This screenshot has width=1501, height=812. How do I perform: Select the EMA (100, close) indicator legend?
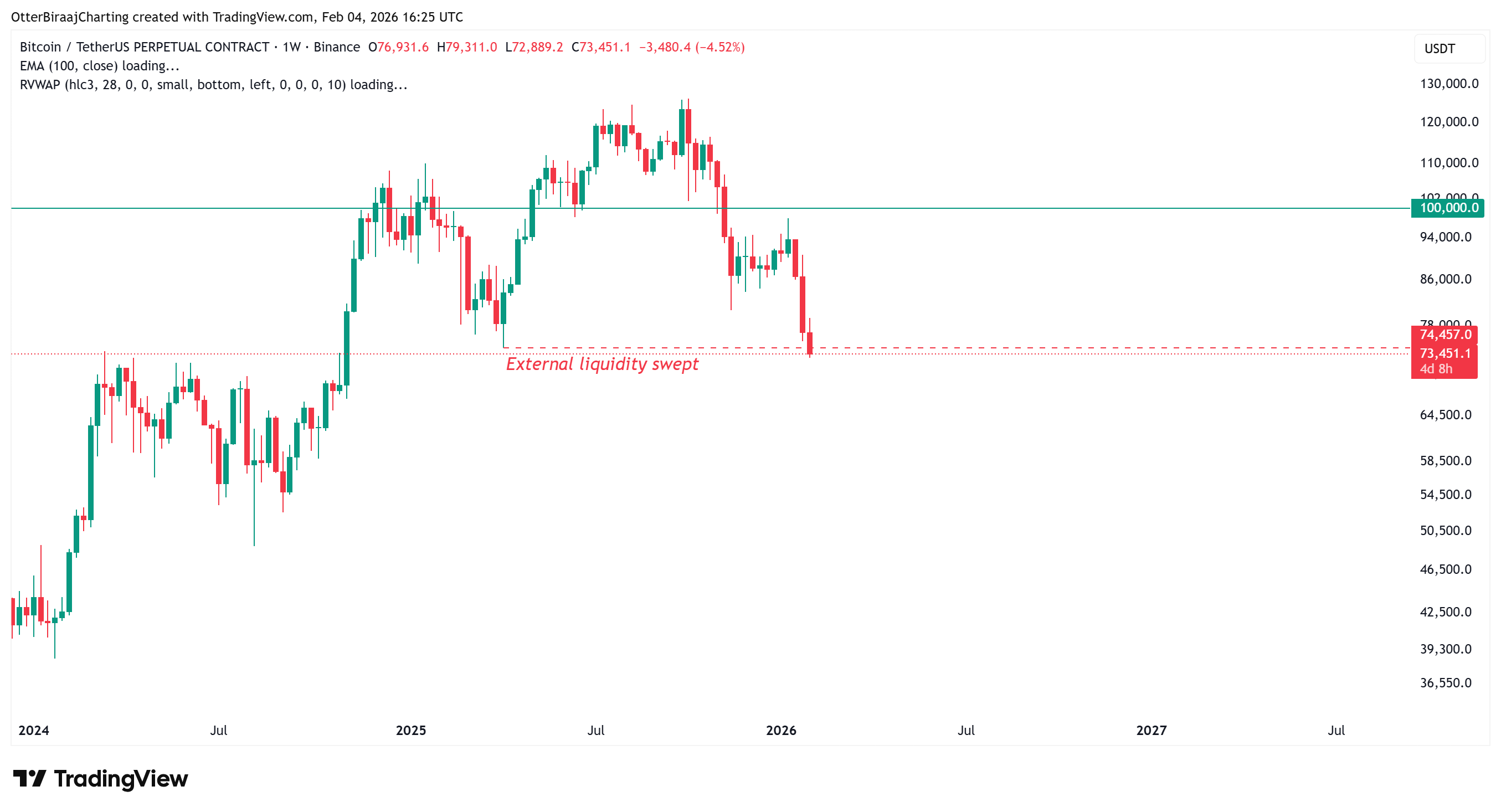99,66
